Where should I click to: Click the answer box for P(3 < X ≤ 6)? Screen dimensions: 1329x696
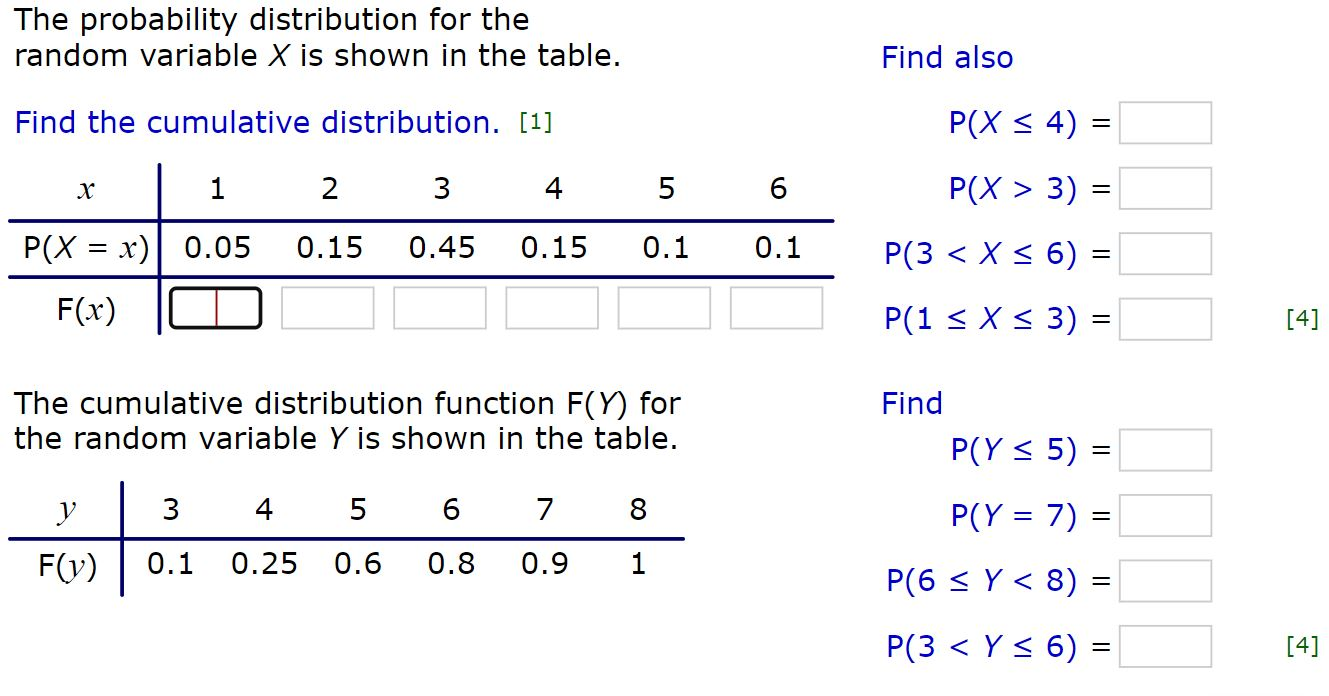click(1165, 253)
